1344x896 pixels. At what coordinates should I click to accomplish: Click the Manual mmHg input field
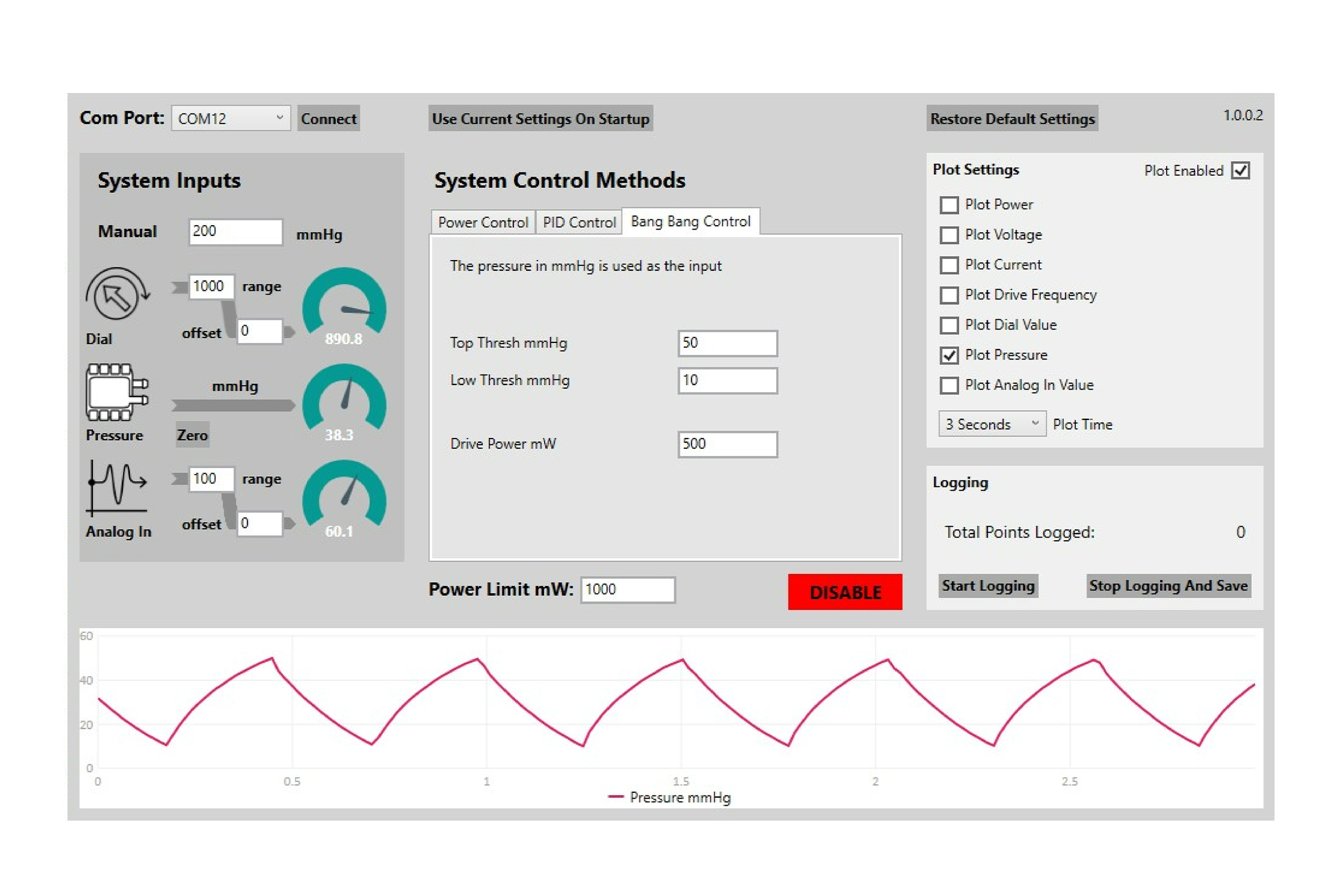pyautogui.click(x=235, y=232)
